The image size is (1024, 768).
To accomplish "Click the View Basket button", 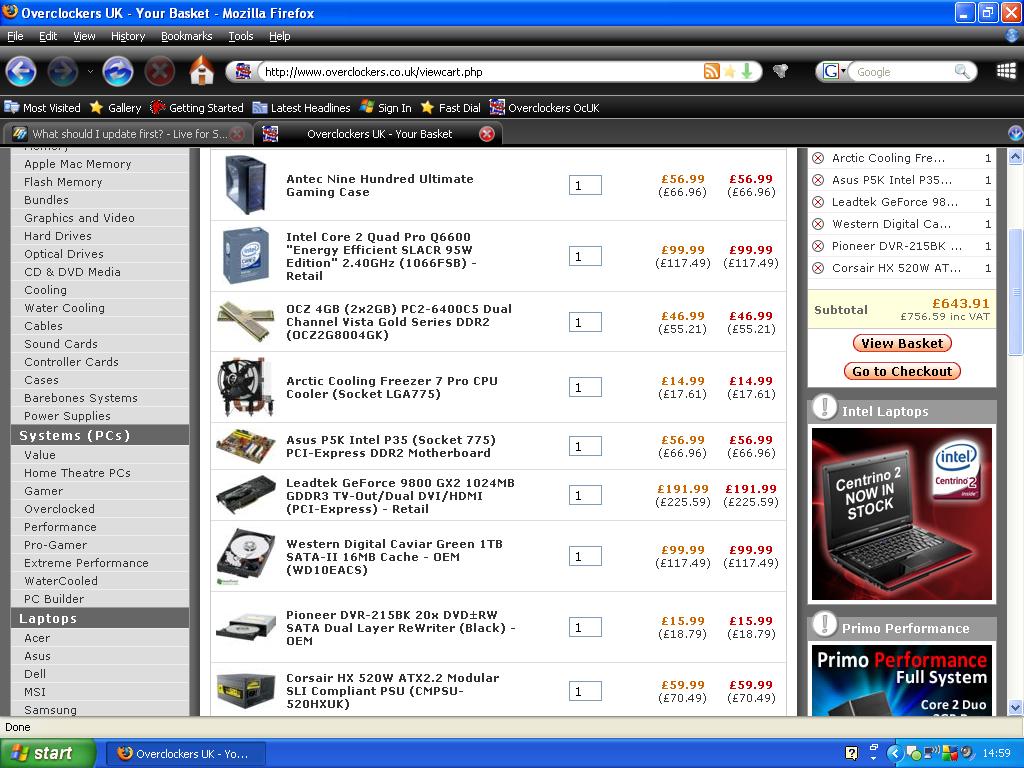I will click(902, 343).
